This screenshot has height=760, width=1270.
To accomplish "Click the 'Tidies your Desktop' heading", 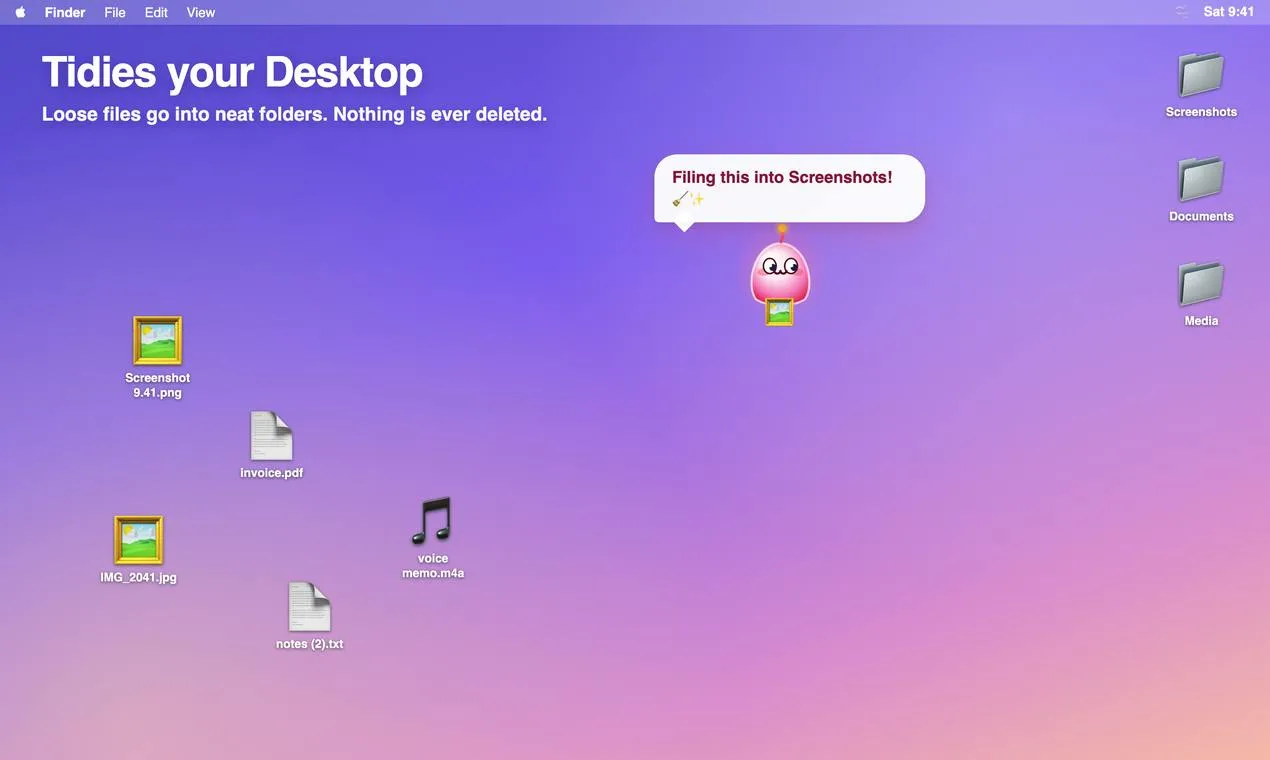I will point(232,72).
